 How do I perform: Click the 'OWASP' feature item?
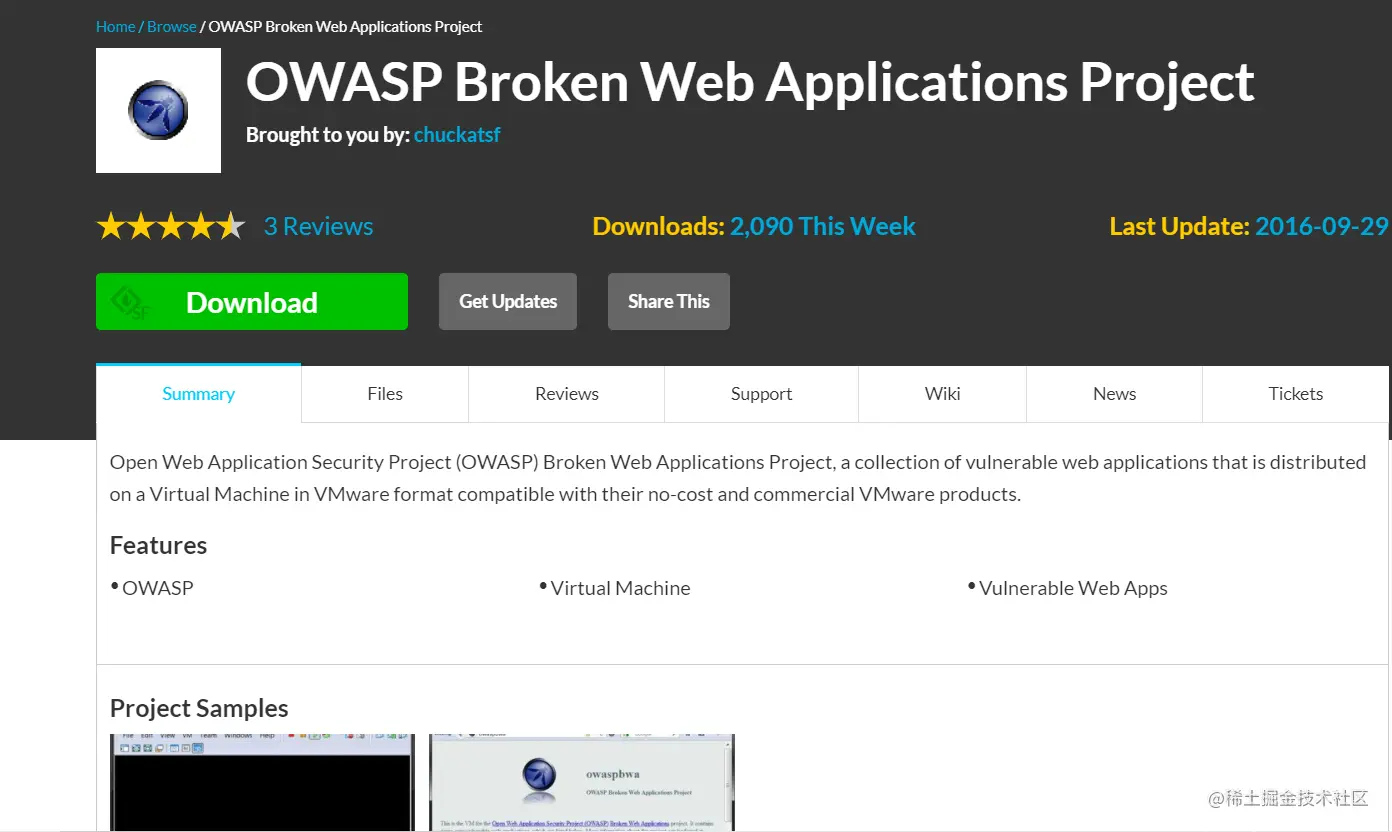(x=157, y=588)
